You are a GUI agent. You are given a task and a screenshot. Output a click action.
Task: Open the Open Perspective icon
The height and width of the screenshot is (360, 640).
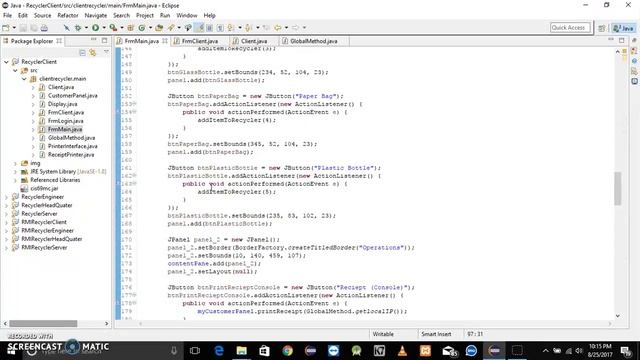click(602, 28)
